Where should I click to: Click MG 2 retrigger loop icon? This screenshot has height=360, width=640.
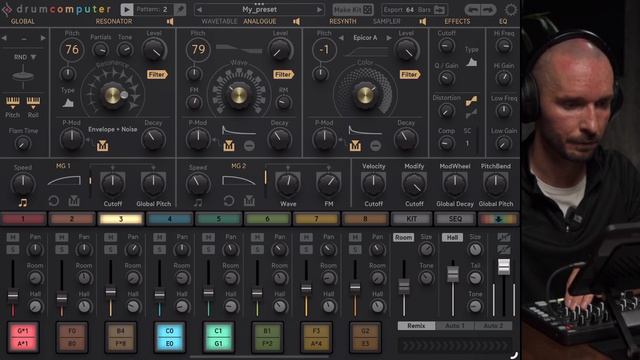[x=229, y=201]
